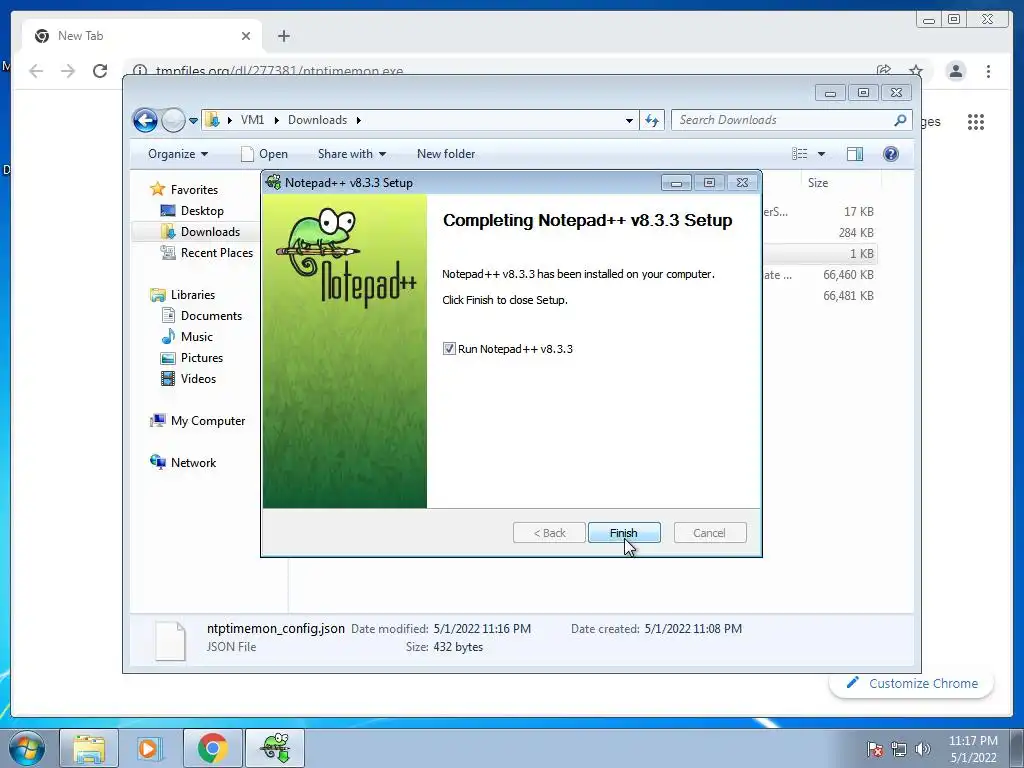
Task: Open Chrome profile icon
Action: [x=955, y=71]
